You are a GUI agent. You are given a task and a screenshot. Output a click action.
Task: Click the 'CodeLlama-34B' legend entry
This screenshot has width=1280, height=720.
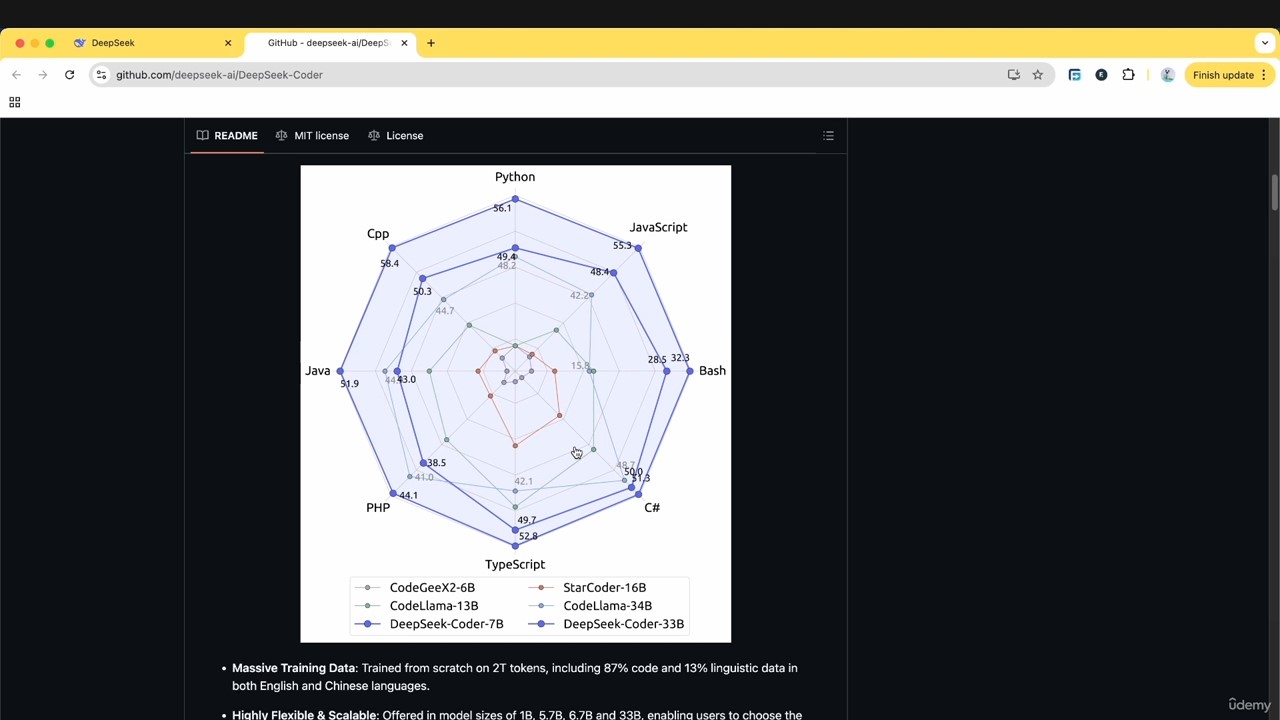[x=607, y=606]
